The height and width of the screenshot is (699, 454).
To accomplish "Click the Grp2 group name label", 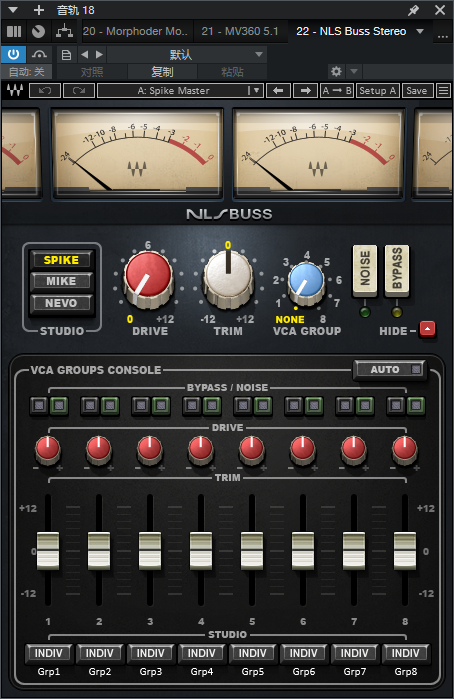I will (x=100, y=671).
